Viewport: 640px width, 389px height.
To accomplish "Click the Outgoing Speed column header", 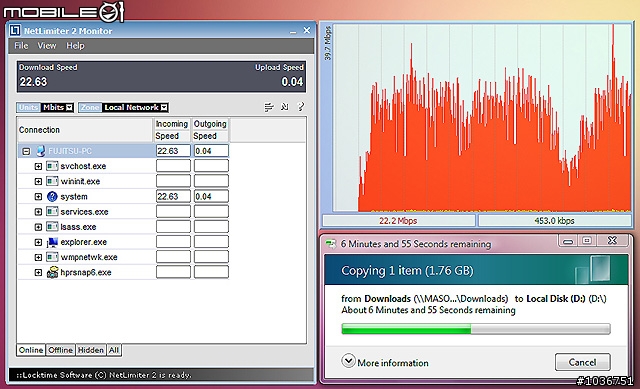I will coord(210,130).
